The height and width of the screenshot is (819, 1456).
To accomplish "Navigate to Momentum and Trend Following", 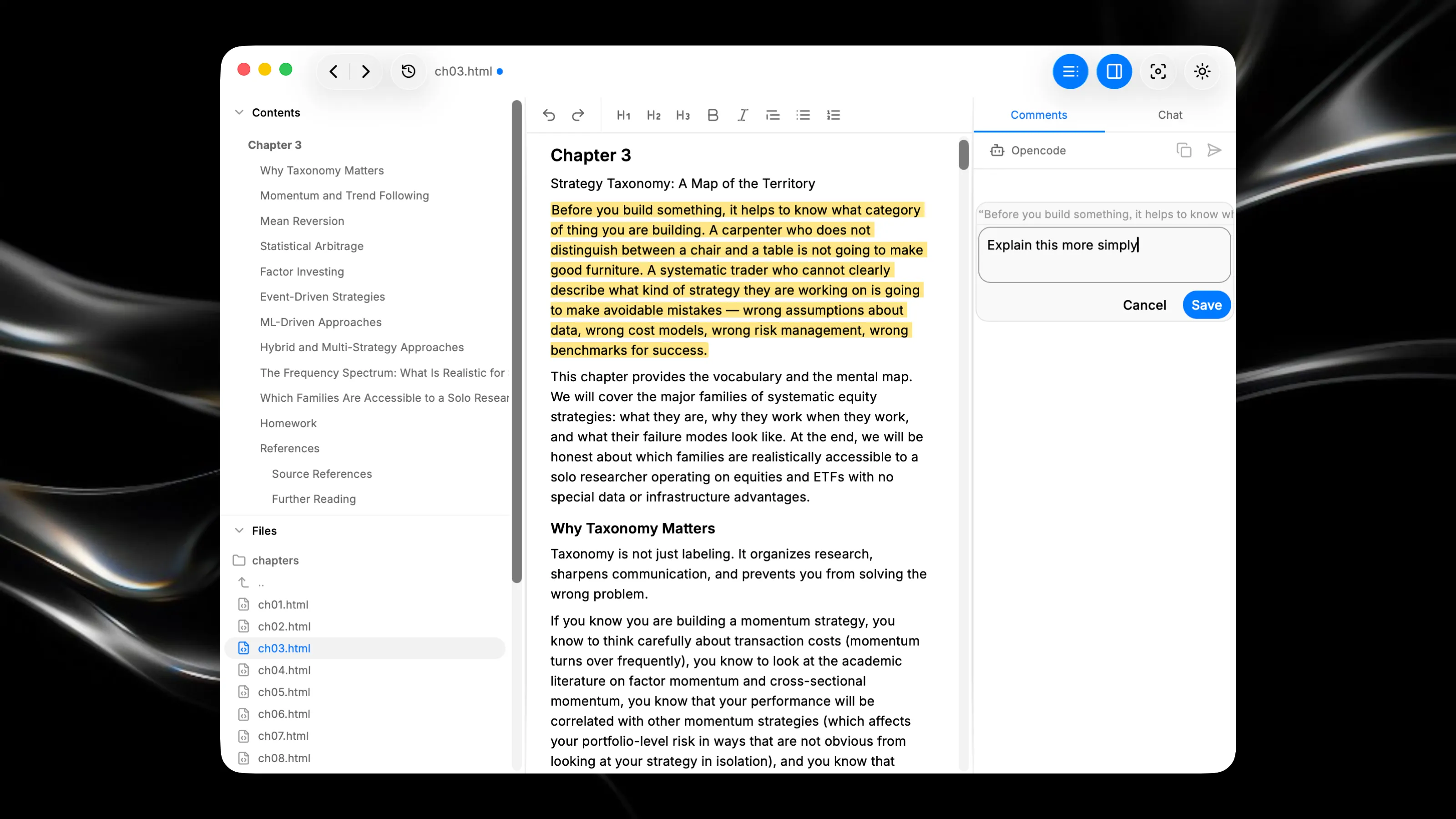I will [344, 196].
